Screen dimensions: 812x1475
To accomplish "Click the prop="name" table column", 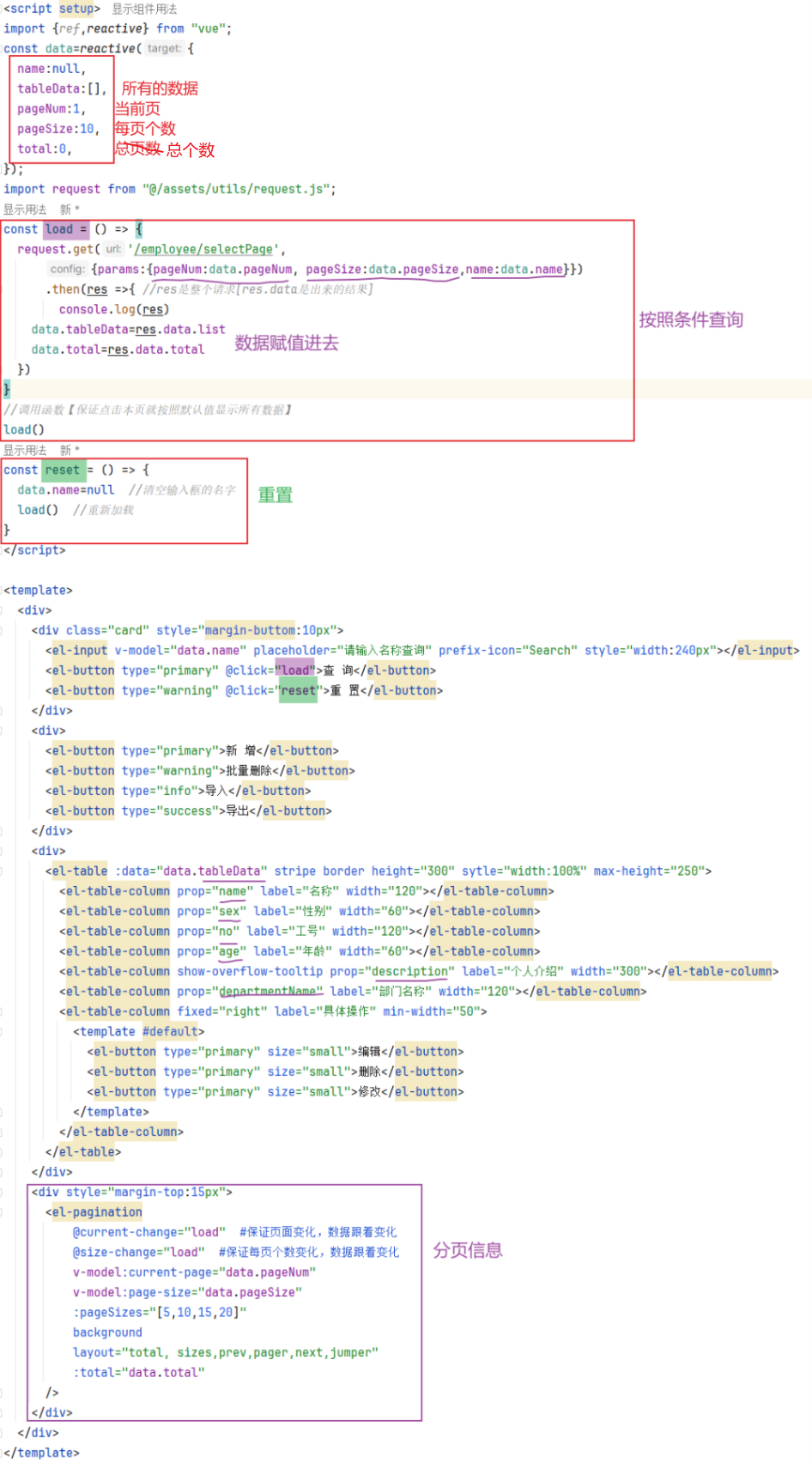I will coord(307,891).
